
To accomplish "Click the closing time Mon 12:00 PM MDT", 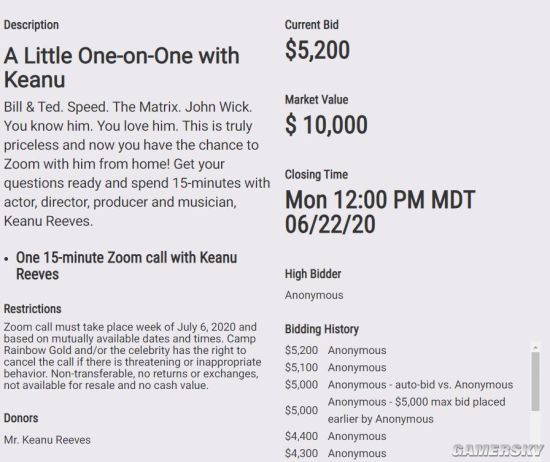I will coord(380,200).
